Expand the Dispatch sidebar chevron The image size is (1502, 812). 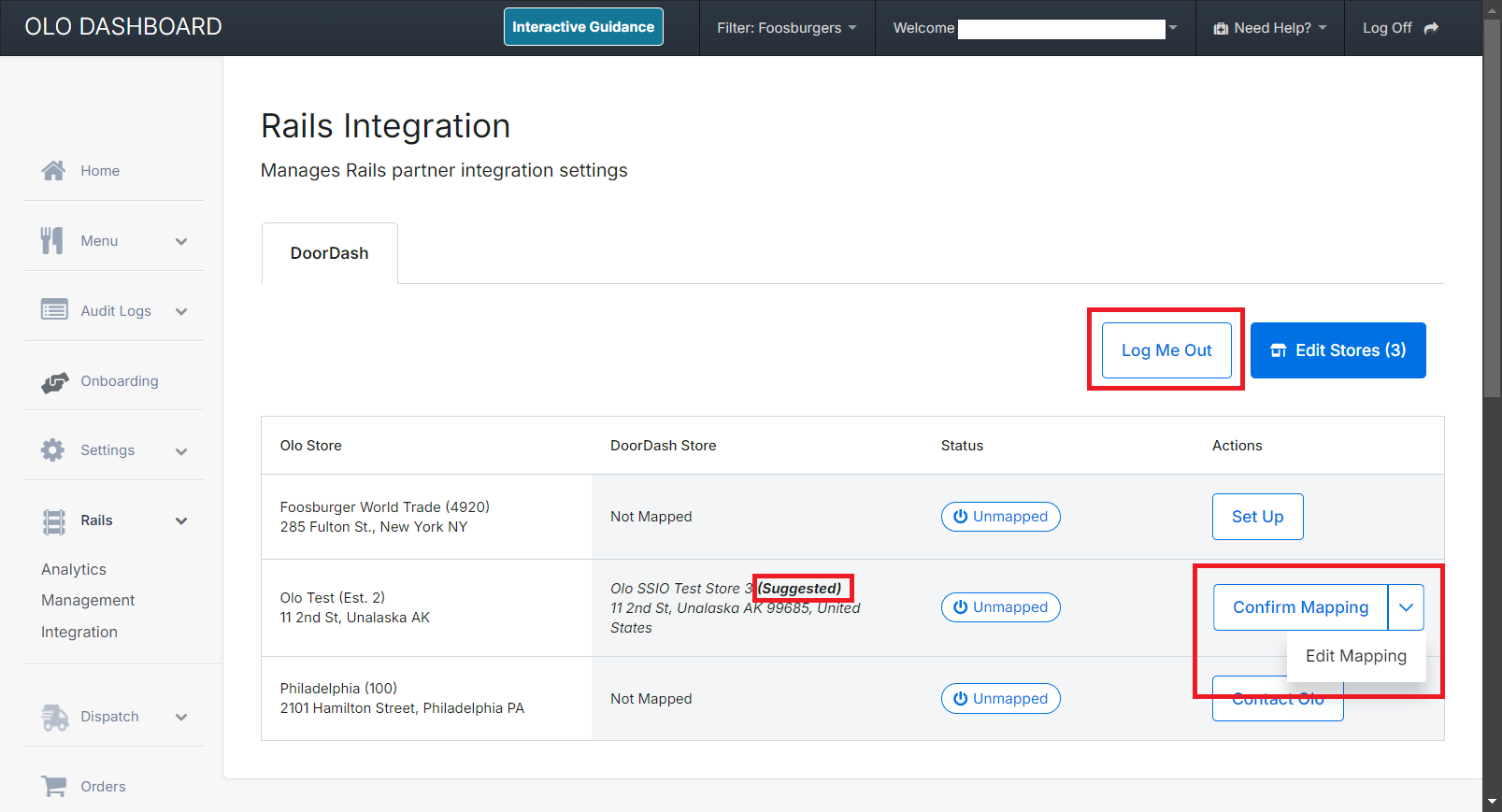tap(181, 717)
